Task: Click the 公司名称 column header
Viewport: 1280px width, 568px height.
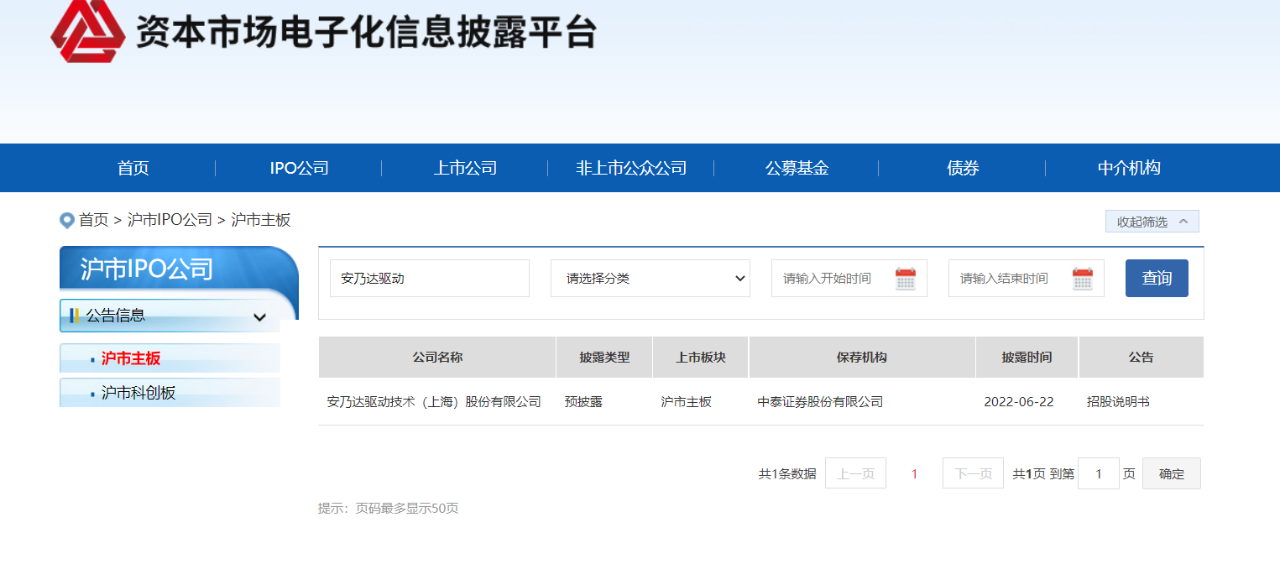Action: [437, 357]
